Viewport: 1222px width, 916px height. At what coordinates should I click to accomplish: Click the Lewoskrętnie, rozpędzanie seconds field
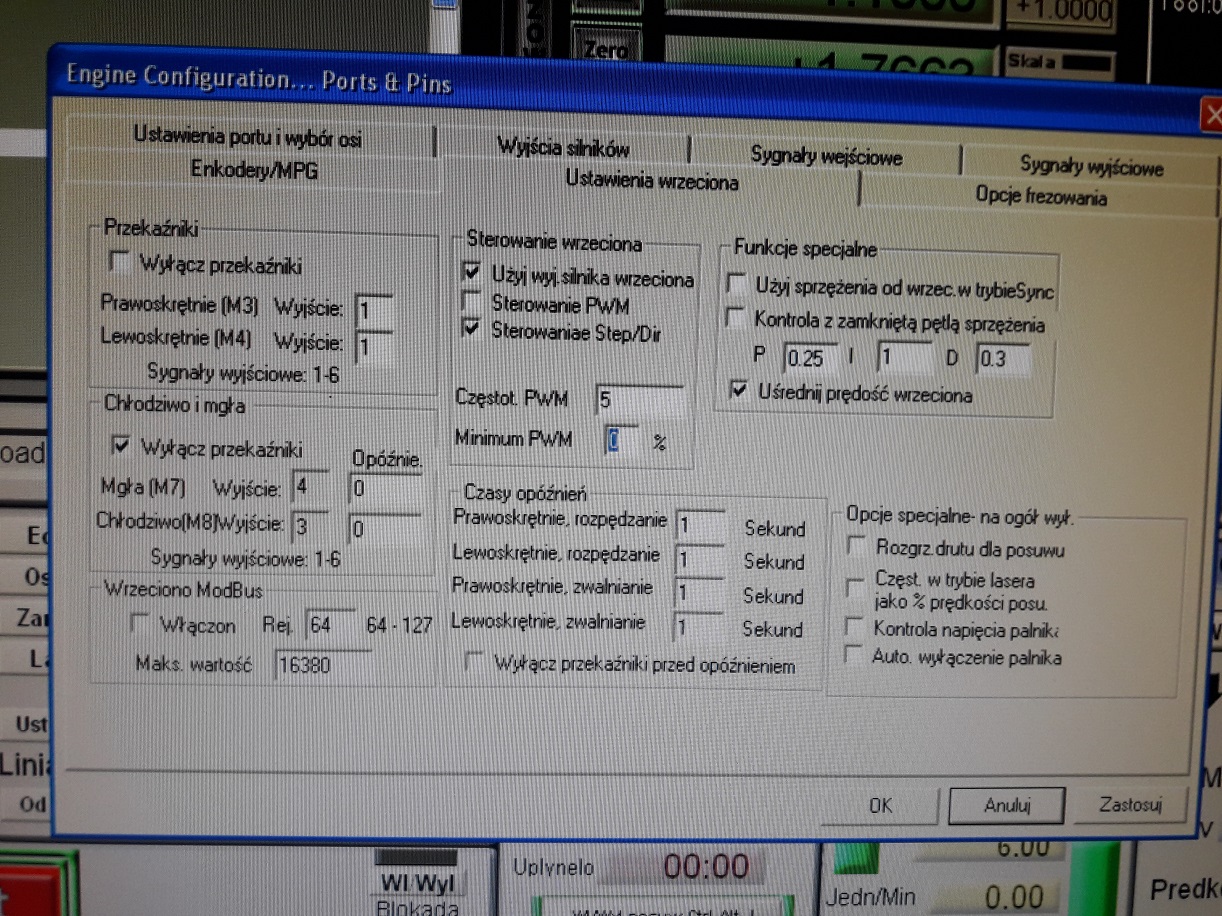700,558
